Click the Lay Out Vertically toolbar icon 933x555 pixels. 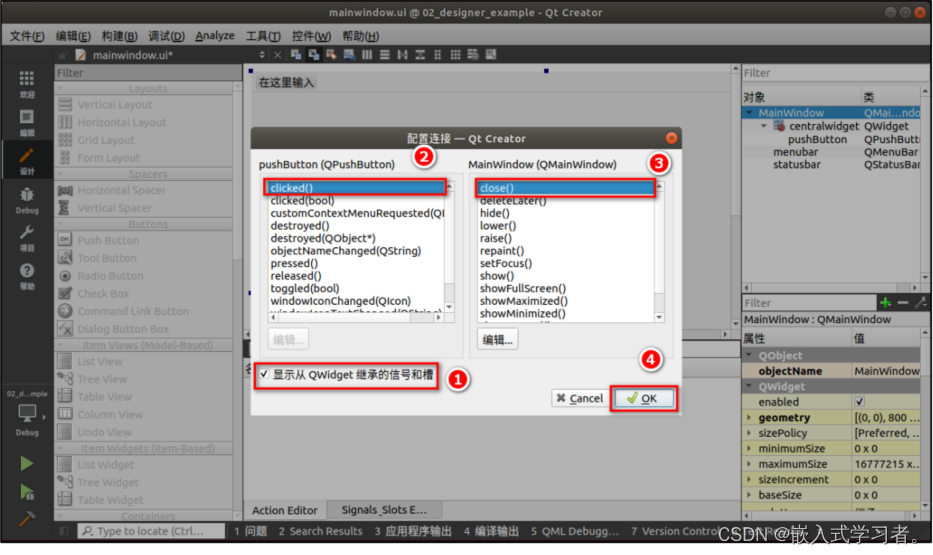coord(385,55)
